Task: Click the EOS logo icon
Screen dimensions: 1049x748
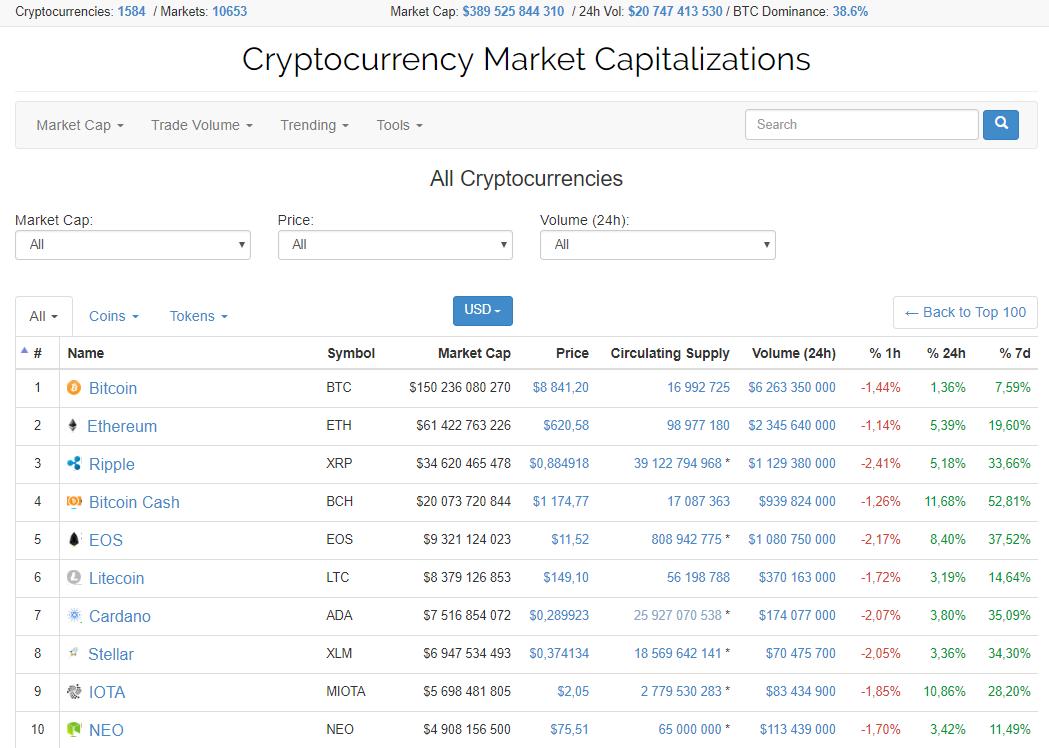Action: tap(74, 539)
